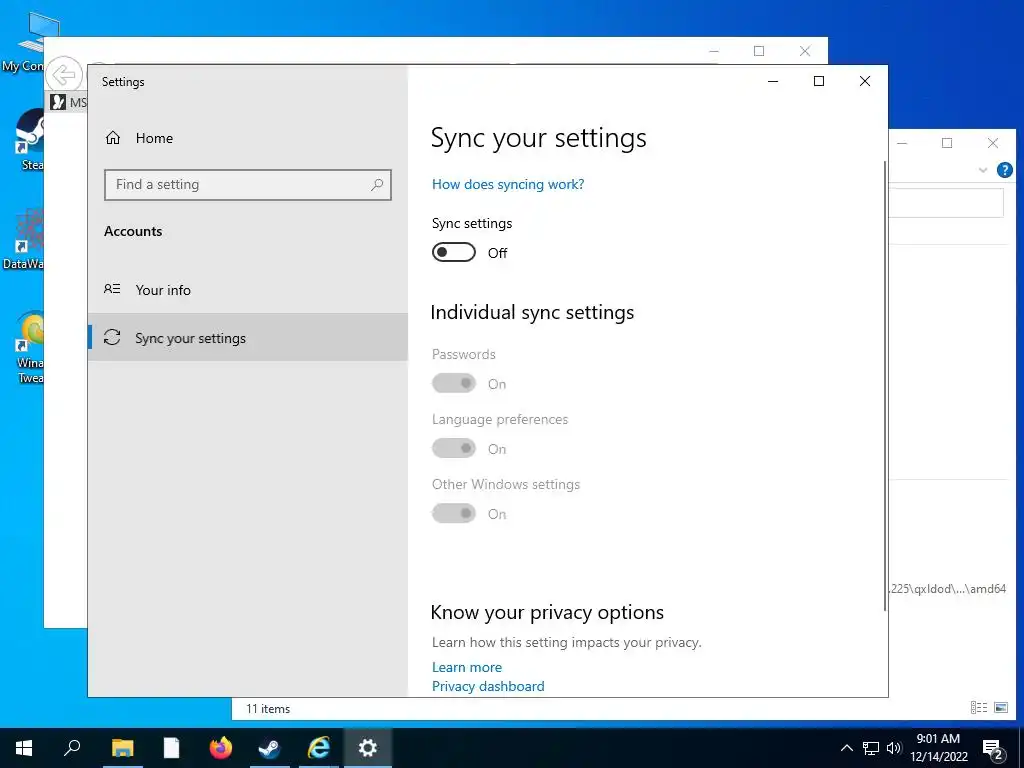Open File Explorer from the taskbar
The image size is (1024, 768).
122,748
